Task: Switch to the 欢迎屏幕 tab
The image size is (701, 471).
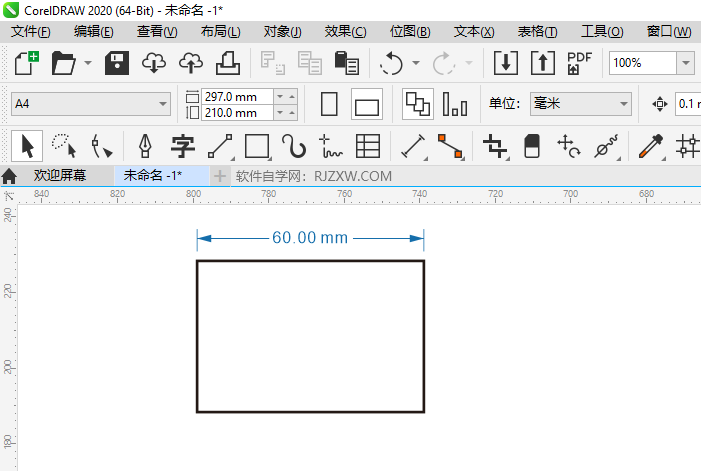Action: click(60, 176)
